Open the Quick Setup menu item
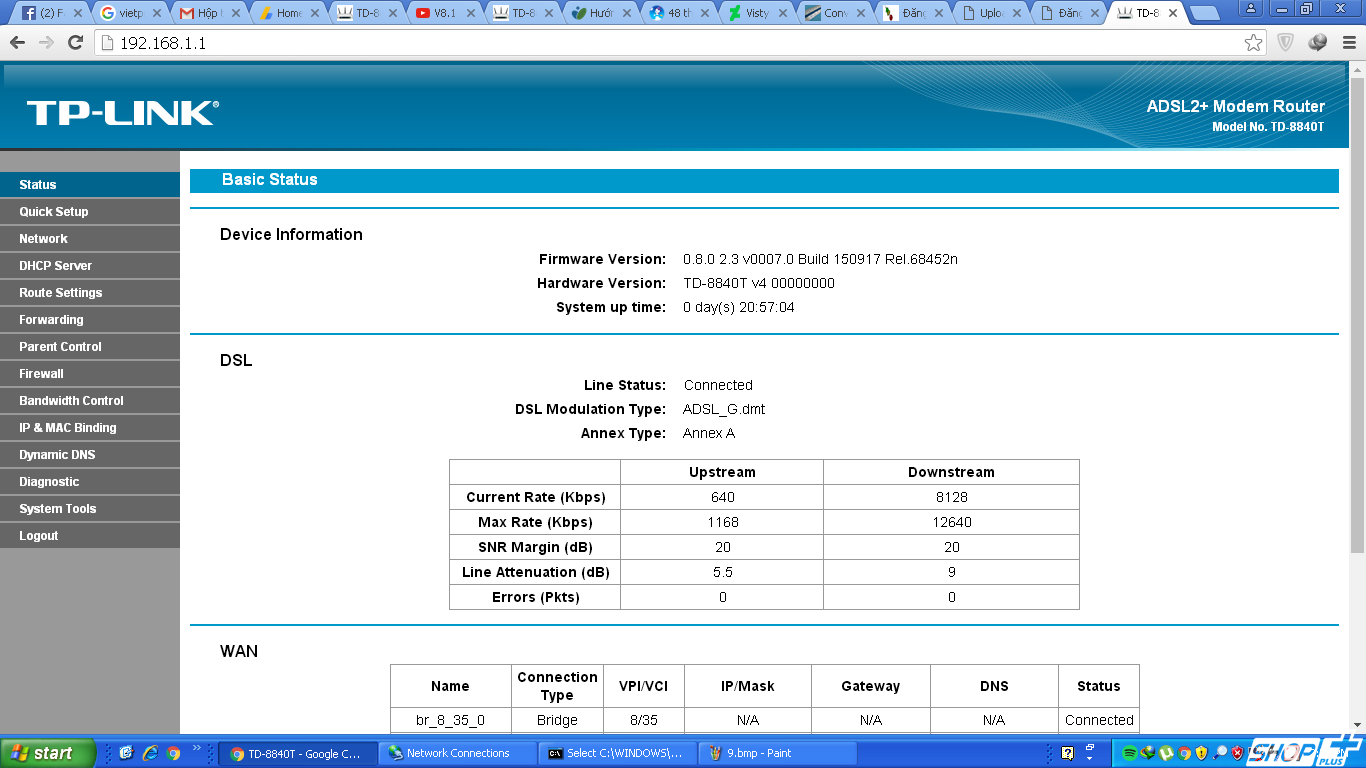Screen dimensions: 1366x768 [54, 212]
